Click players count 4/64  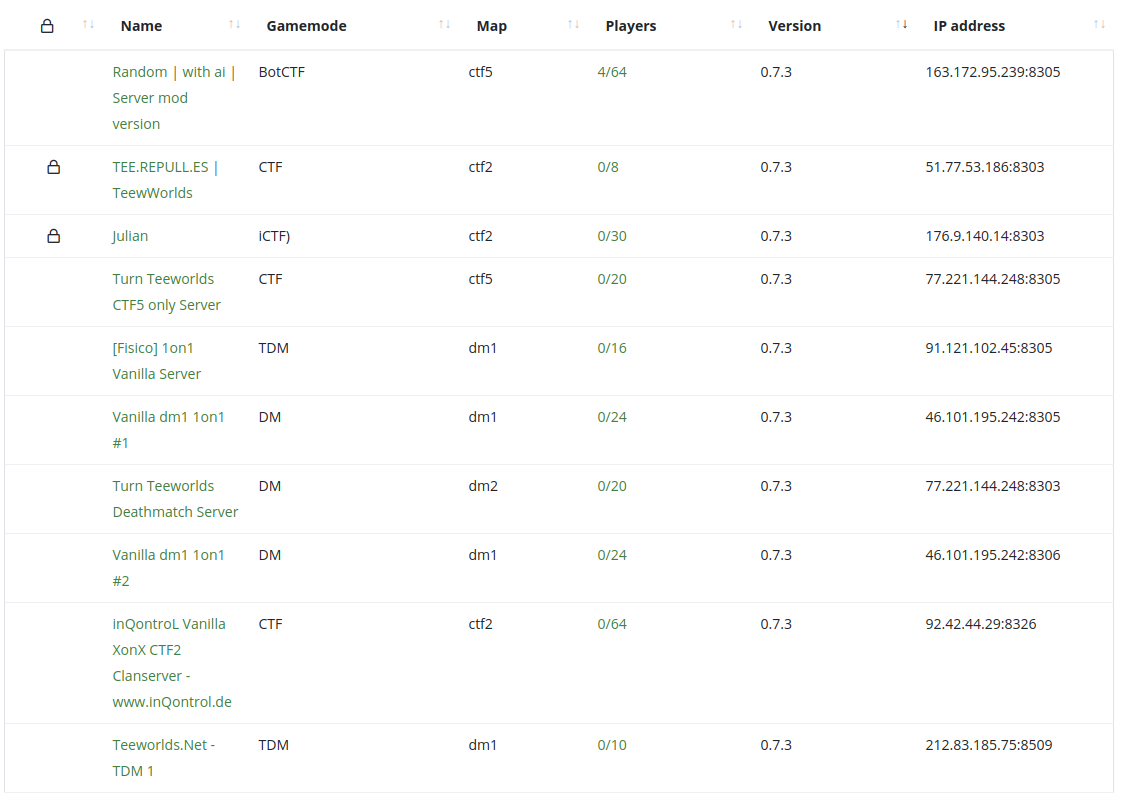[612, 72]
